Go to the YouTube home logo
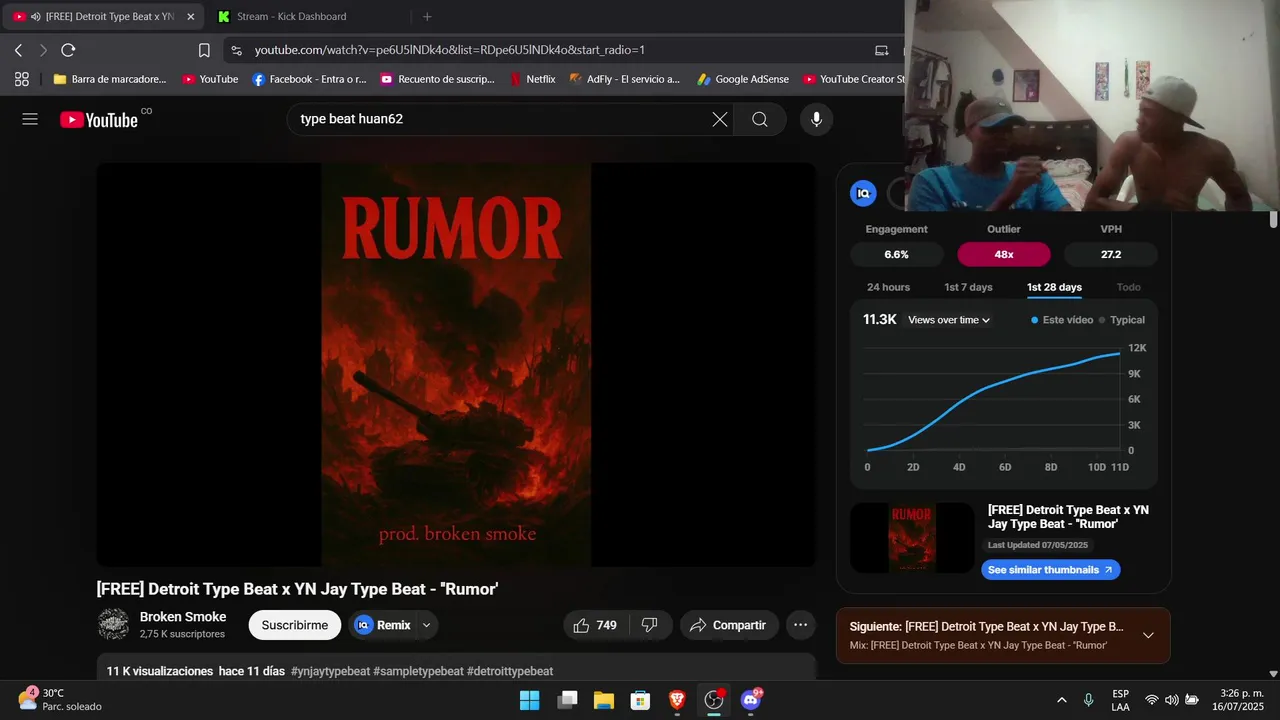Screen dimensions: 1280x720 click(x=99, y=120)
